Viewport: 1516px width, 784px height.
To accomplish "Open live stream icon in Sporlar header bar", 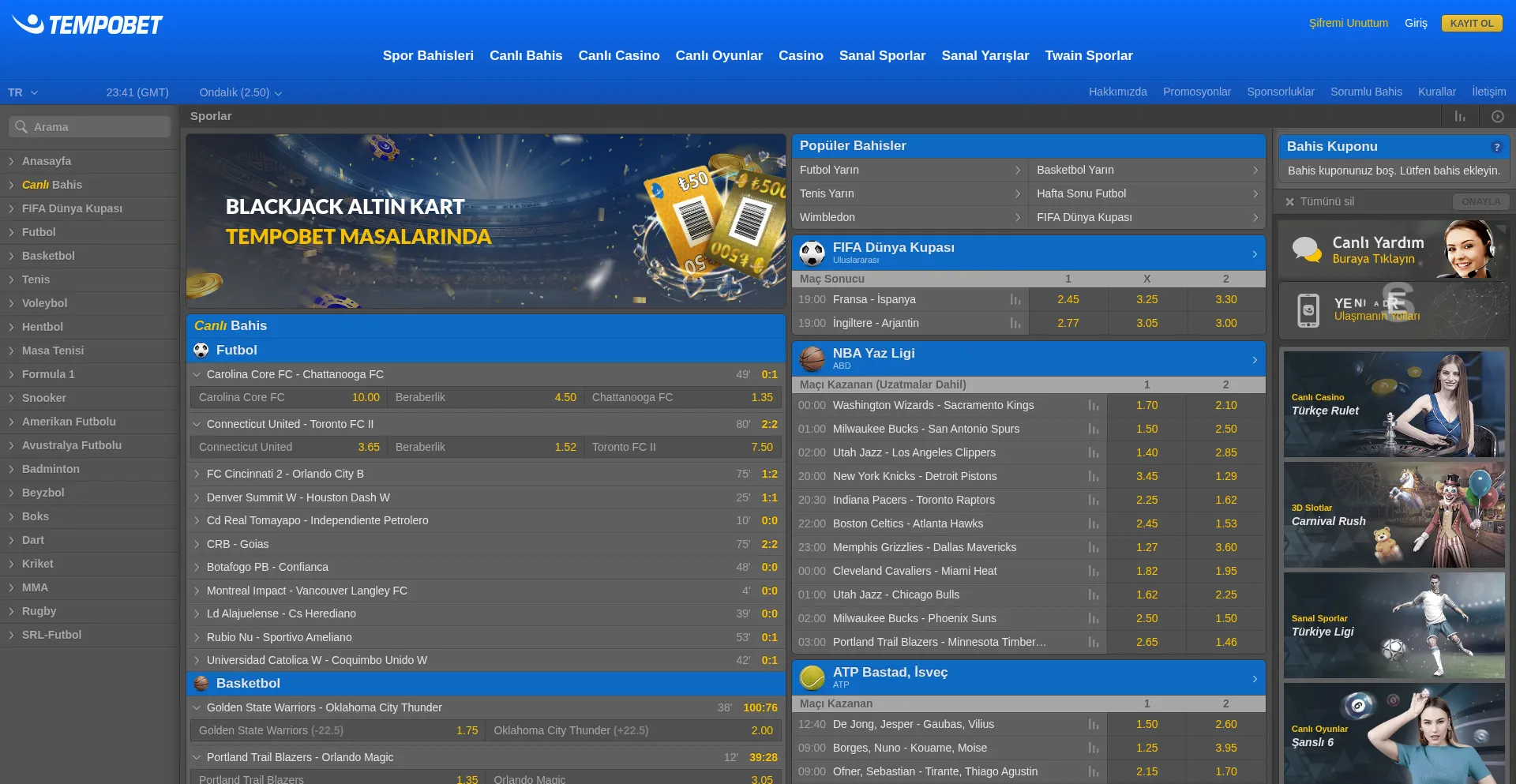I will pyautogui.click(x=1498, y=116).
